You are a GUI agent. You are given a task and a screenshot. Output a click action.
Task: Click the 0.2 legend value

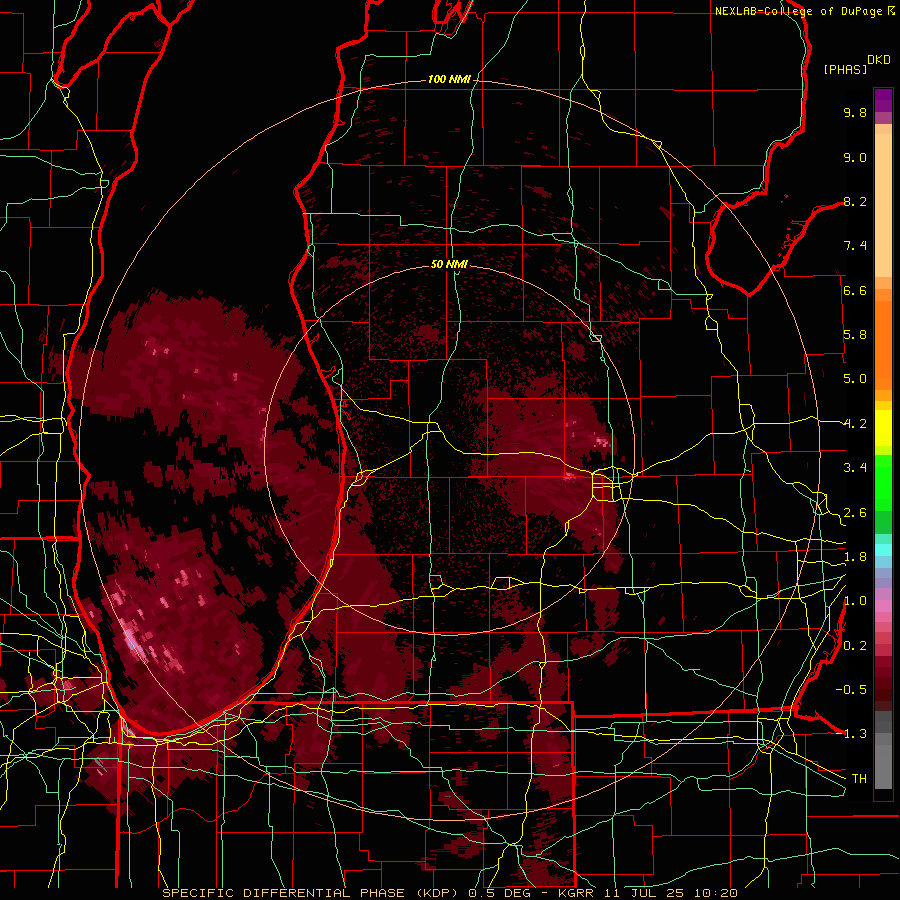(855, 646)
